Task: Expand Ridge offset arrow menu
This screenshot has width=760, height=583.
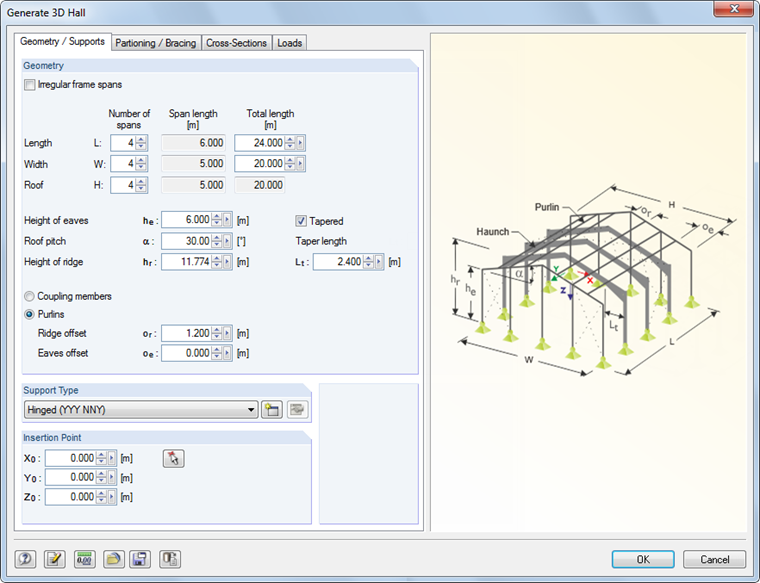Action: [227, 333]
